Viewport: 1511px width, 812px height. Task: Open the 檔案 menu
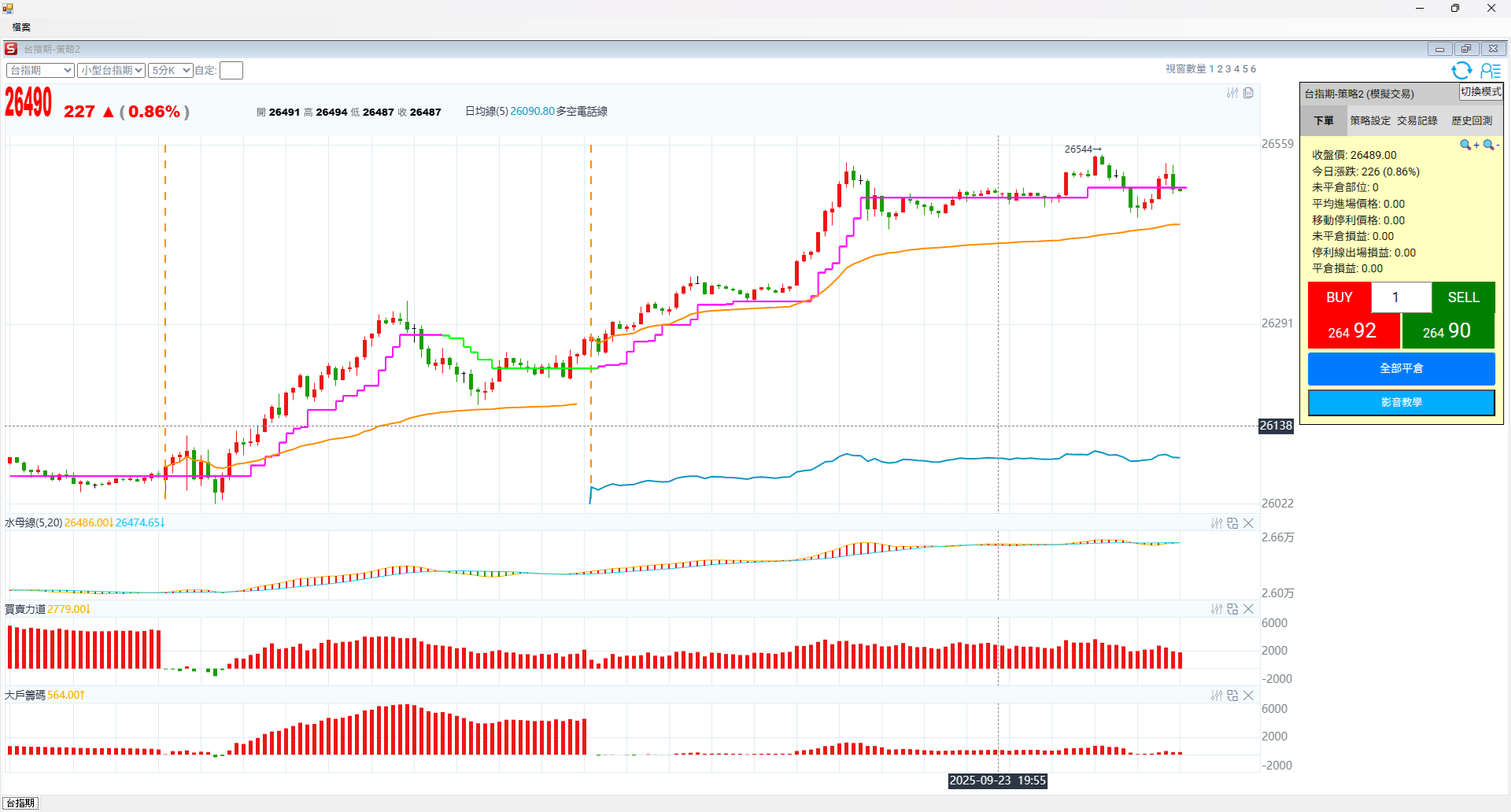[x=21, y=28]
